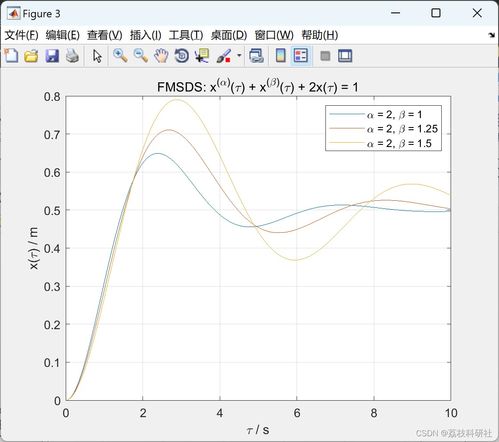
Task: Open the 工具(T) menu
Action: click(186, 35)
